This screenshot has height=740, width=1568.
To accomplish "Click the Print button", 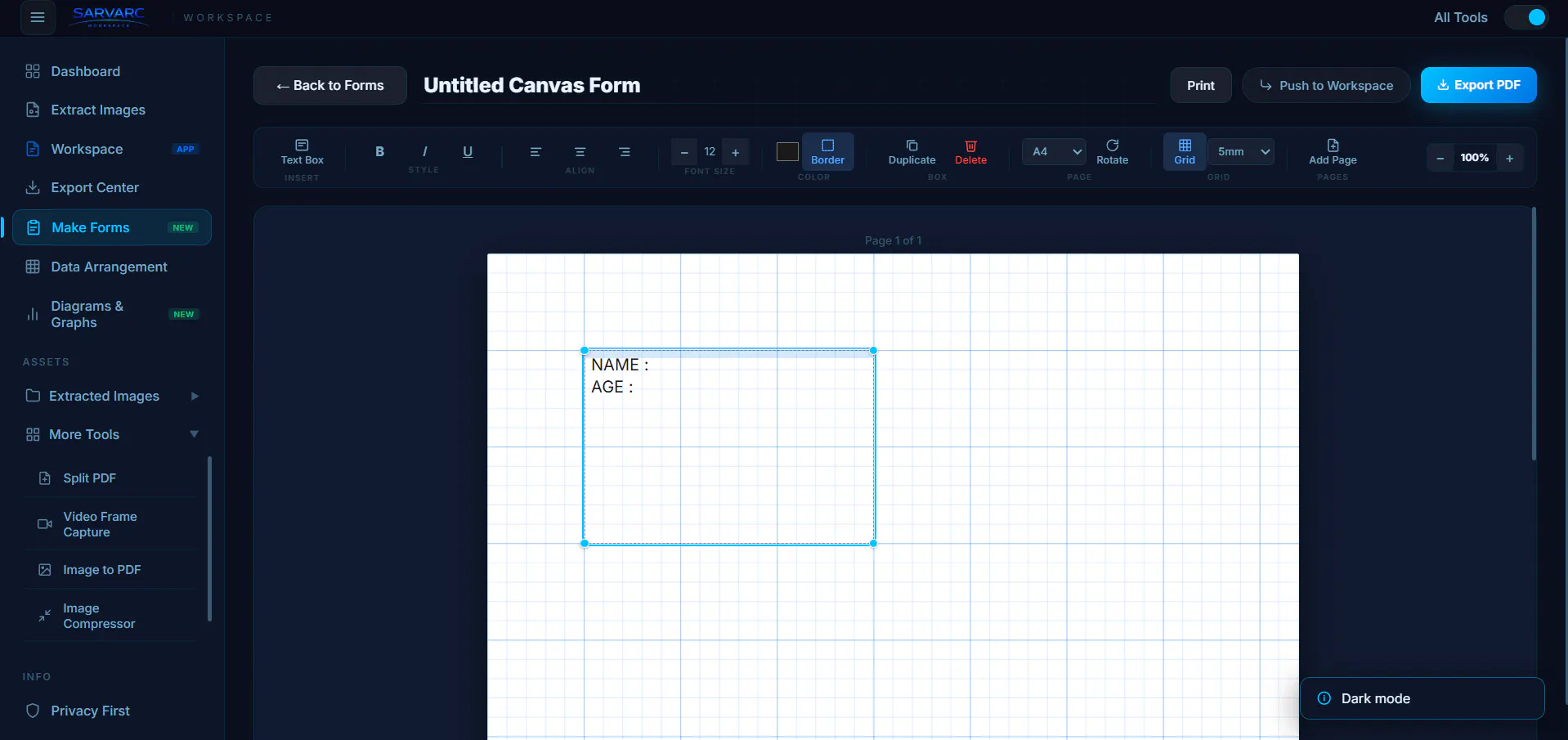I will (1201, 85).
